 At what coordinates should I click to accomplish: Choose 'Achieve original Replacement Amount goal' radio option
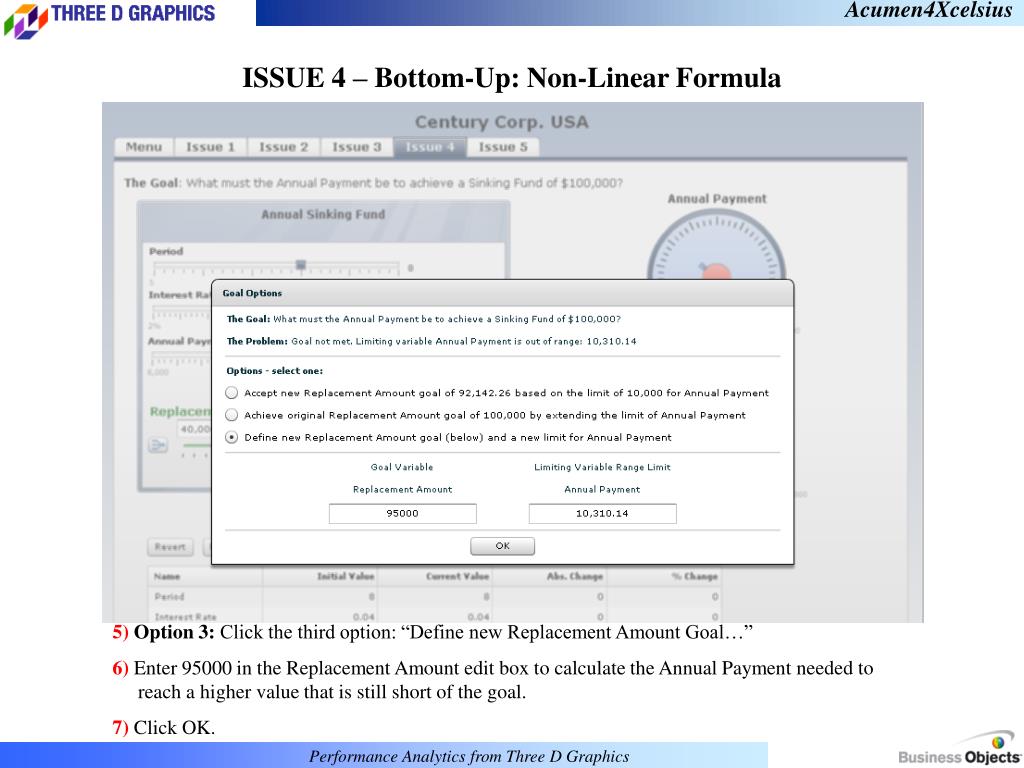(231, 415)
